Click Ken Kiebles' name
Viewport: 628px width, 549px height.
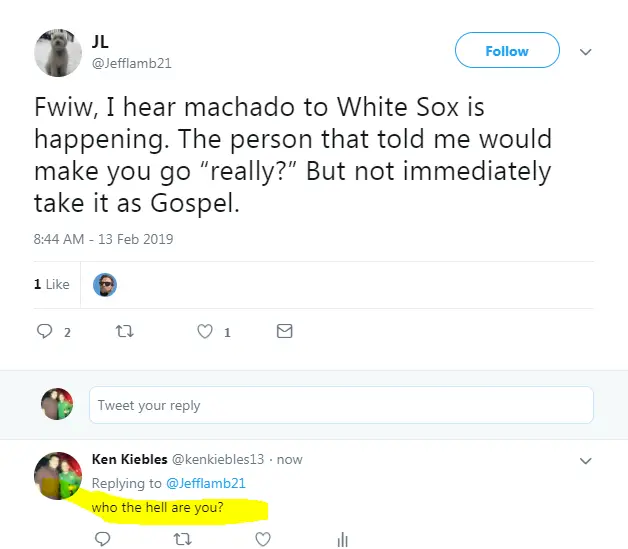point(130,459)
